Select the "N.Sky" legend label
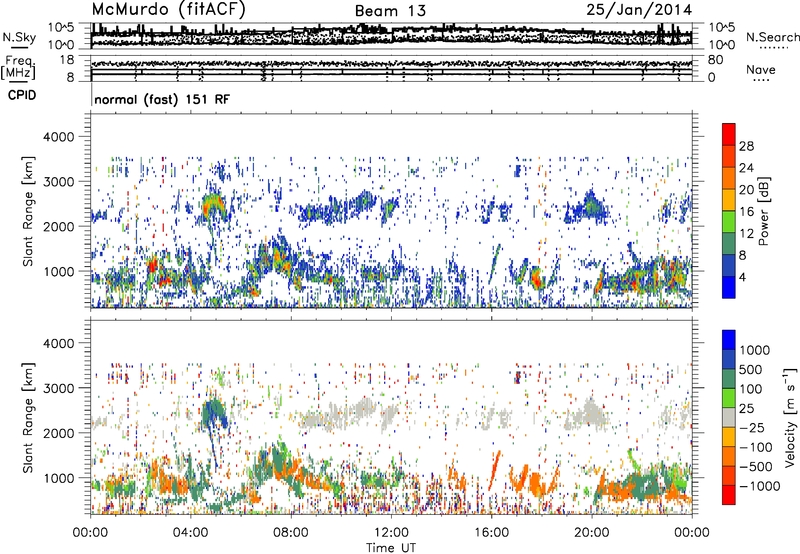800x554 pixels. pos(19,37)
